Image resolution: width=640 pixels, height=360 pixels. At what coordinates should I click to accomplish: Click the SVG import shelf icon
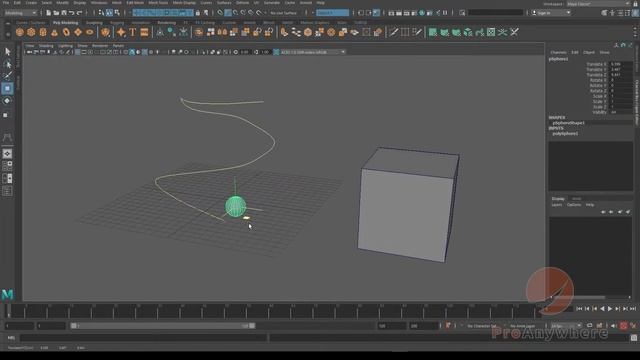point(144,32)
